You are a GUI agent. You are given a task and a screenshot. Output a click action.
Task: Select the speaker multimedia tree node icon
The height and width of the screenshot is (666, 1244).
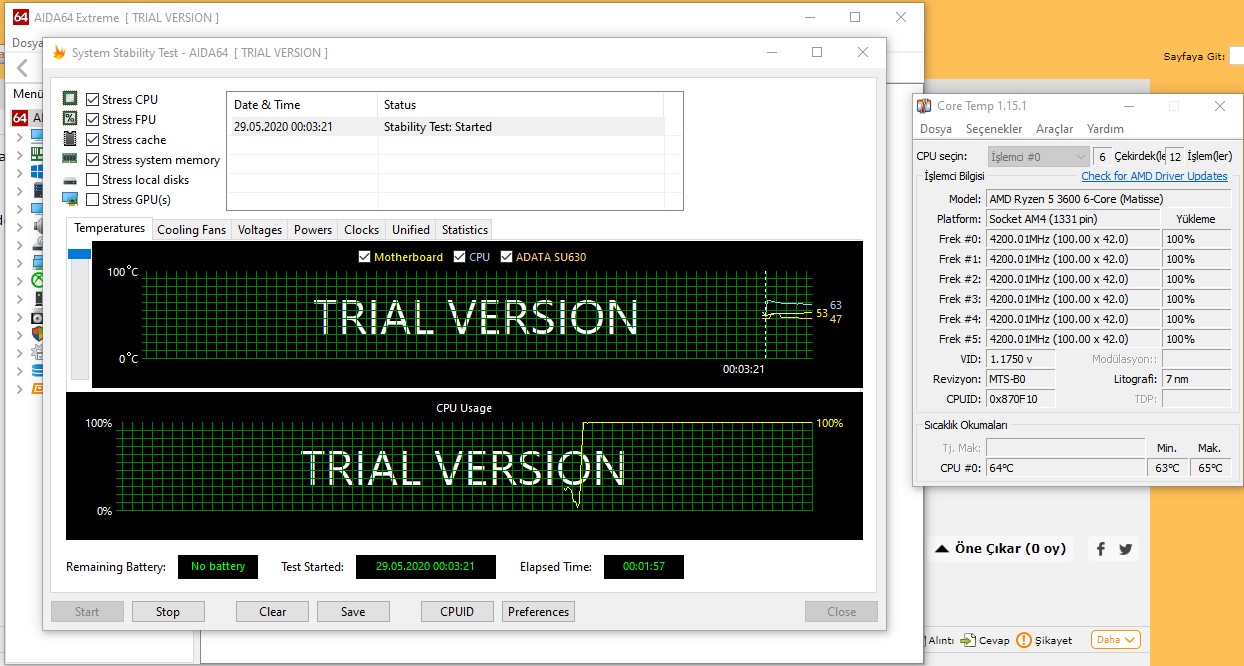38,227
